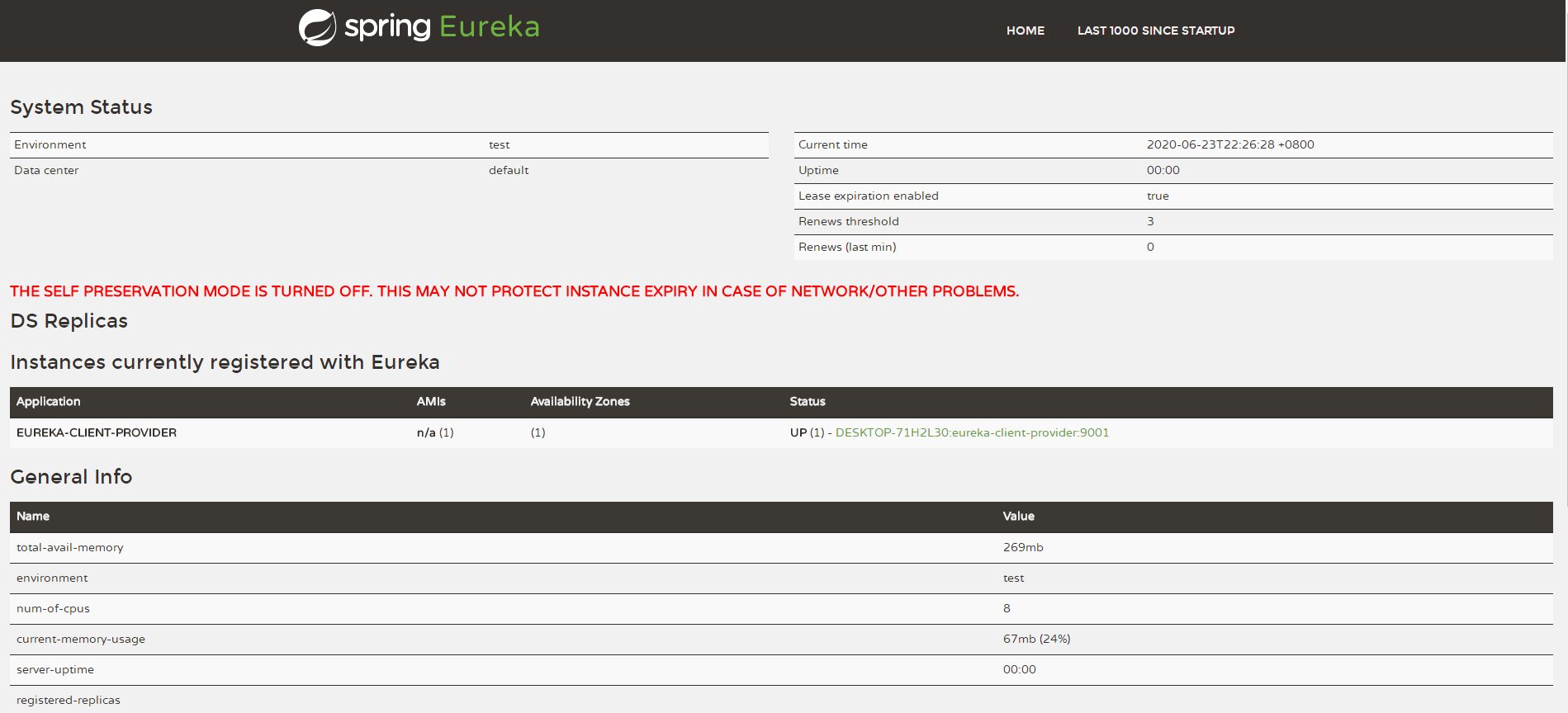This screenshot has width=1568, height=713.
Task: Click the 'System Status' heading
Action: (81, 107)
